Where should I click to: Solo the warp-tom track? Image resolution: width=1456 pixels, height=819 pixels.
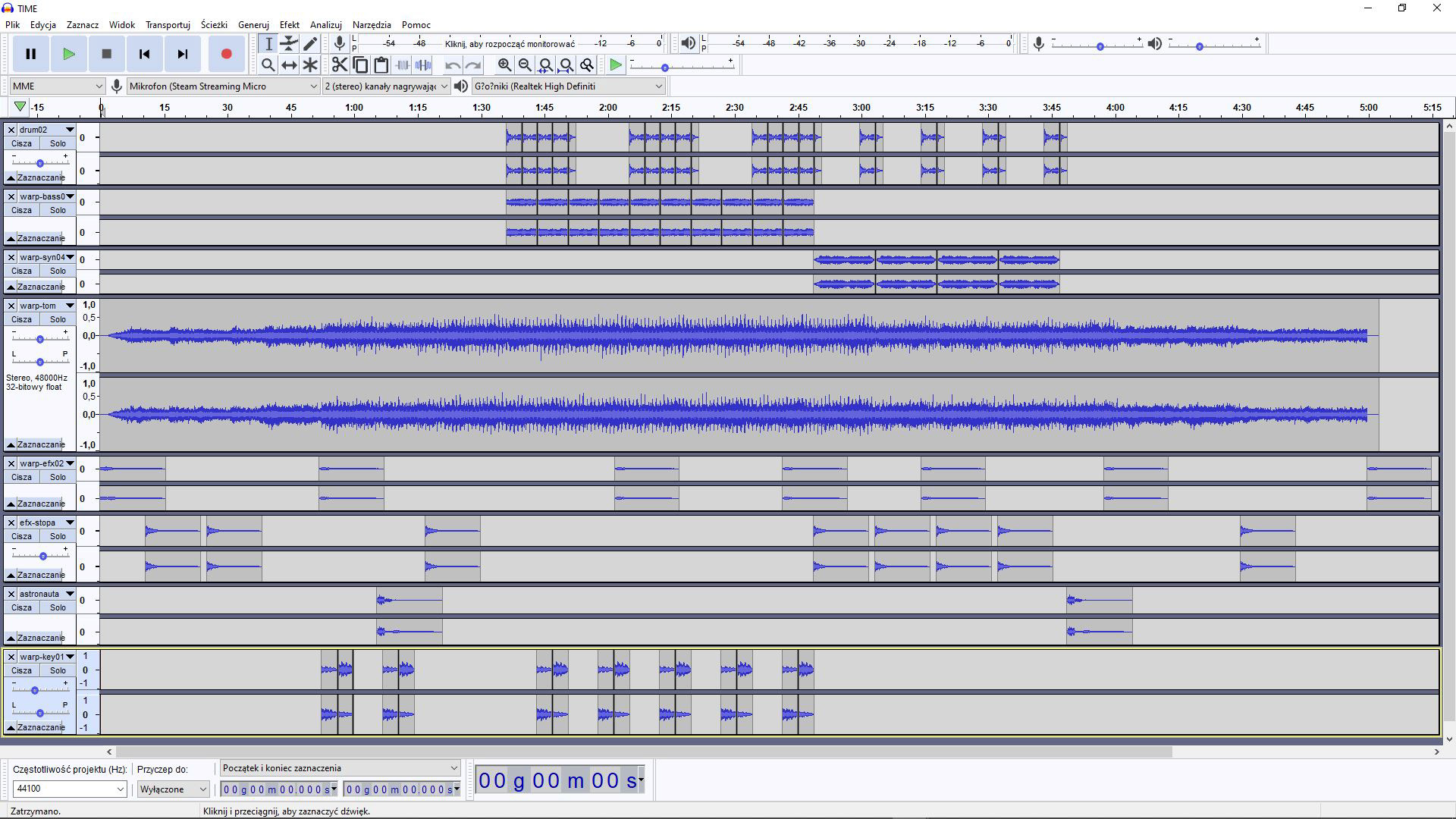click(58, 319)
